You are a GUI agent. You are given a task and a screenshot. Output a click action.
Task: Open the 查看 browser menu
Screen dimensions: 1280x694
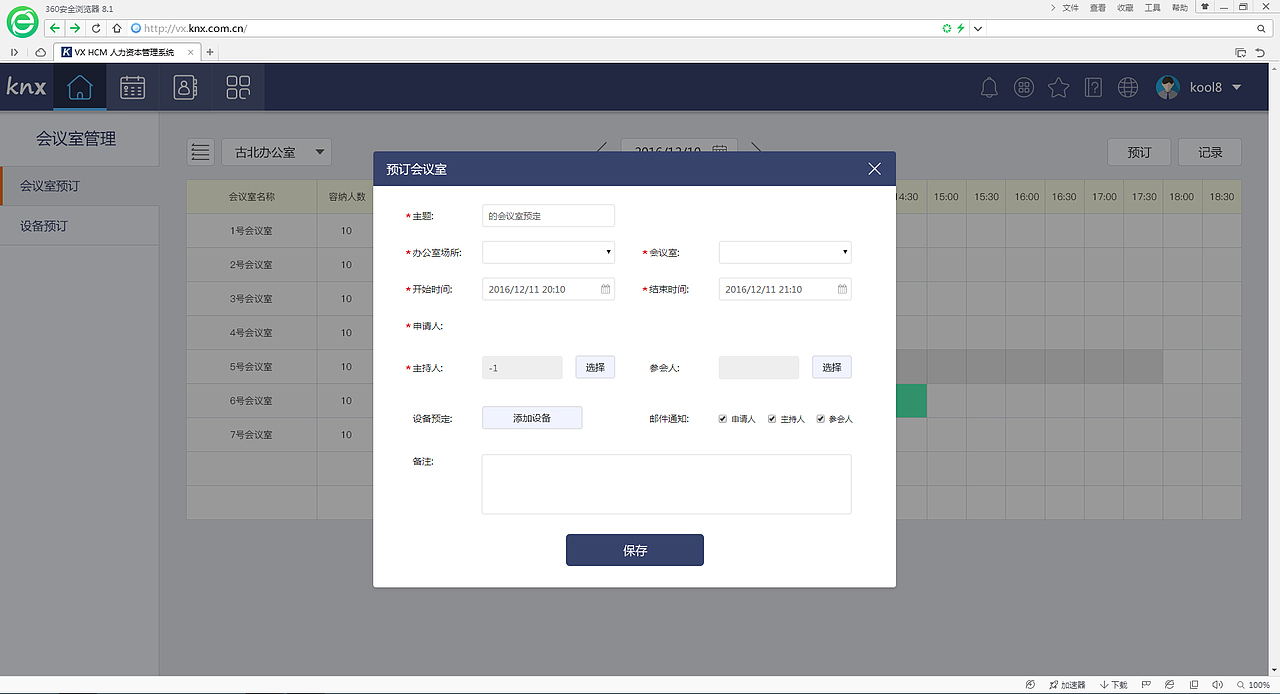tap(1098, 7)
